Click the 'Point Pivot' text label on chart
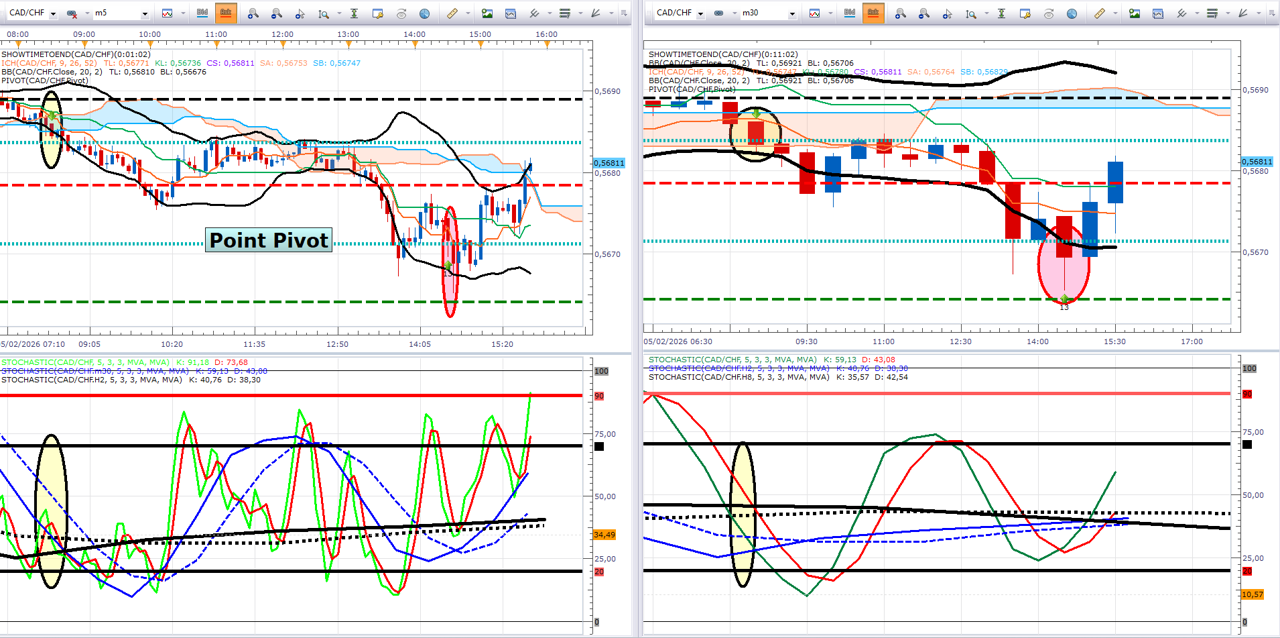 tap(268, 240)
